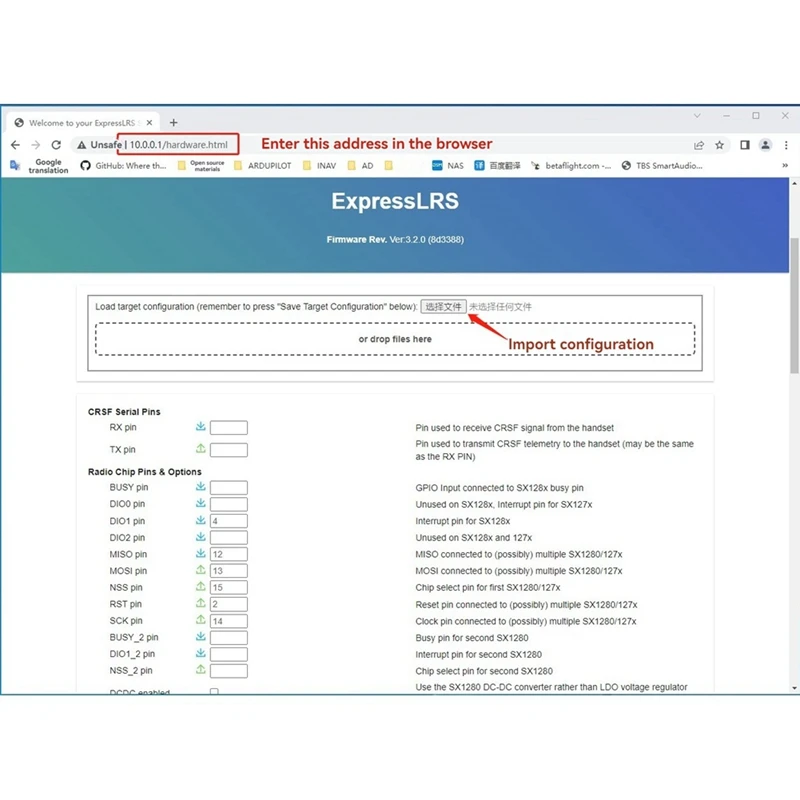Click the input icon beside MISO pin
The height and width of the screenshot is (800, 800).
(x=201, y=553)
